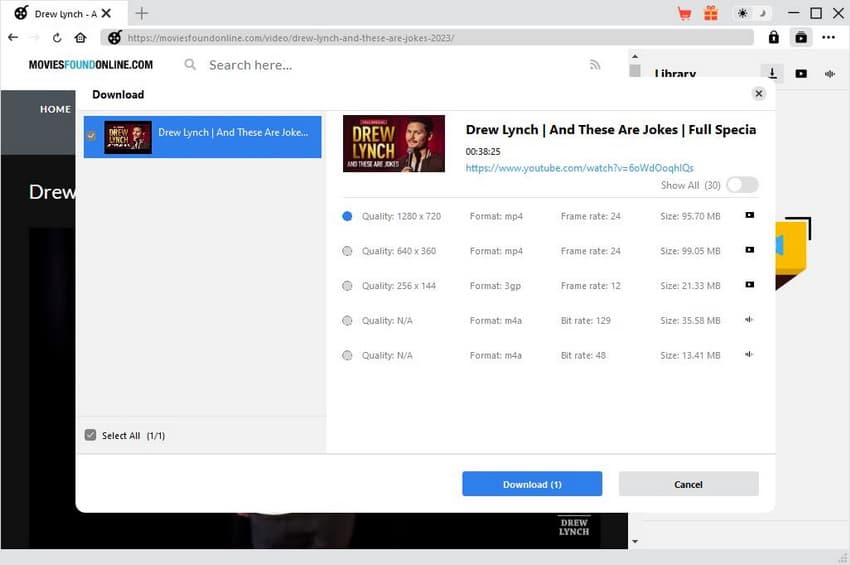
Task: Click the home icon in toolbar
Action: click(x=80, y=38)
